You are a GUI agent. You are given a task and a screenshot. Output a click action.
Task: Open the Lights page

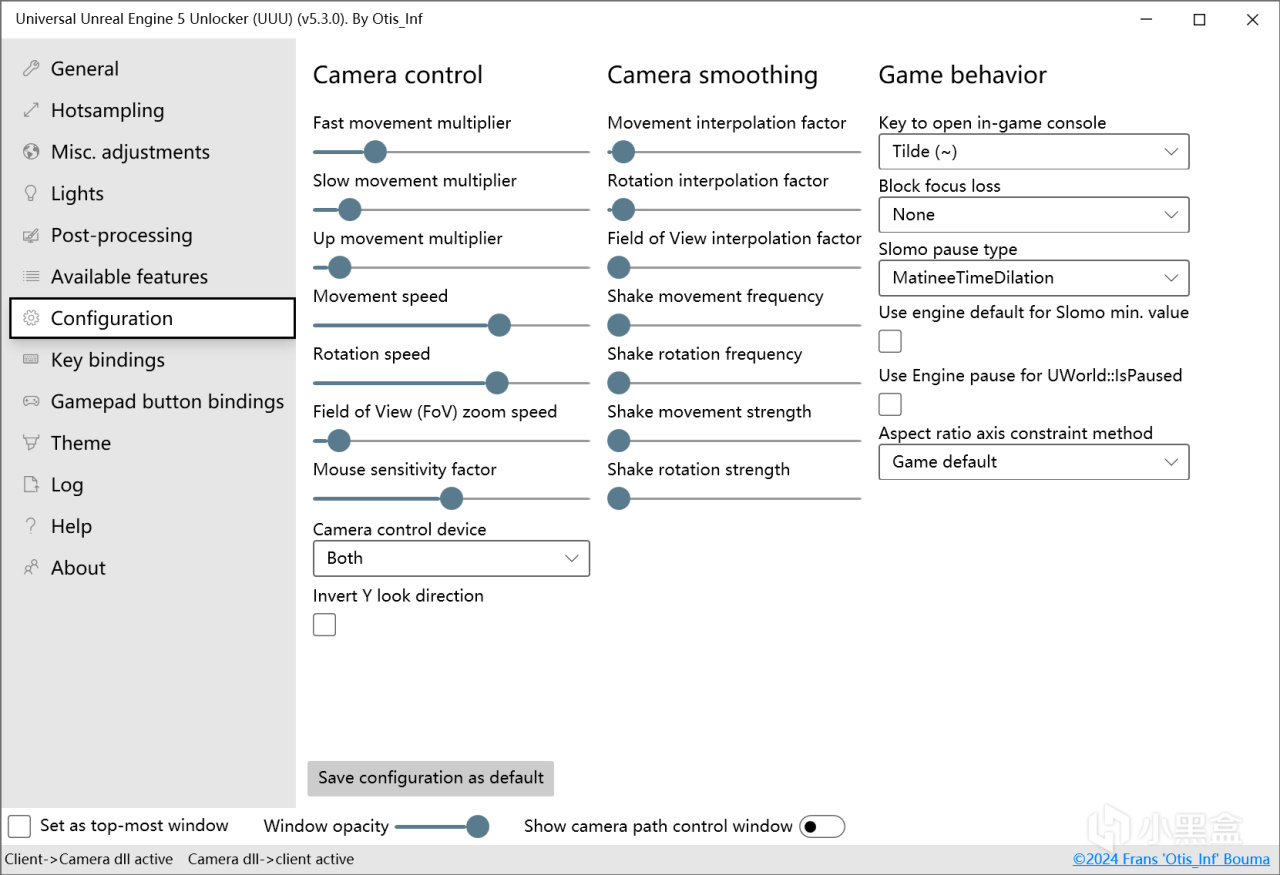click(152, 194)
